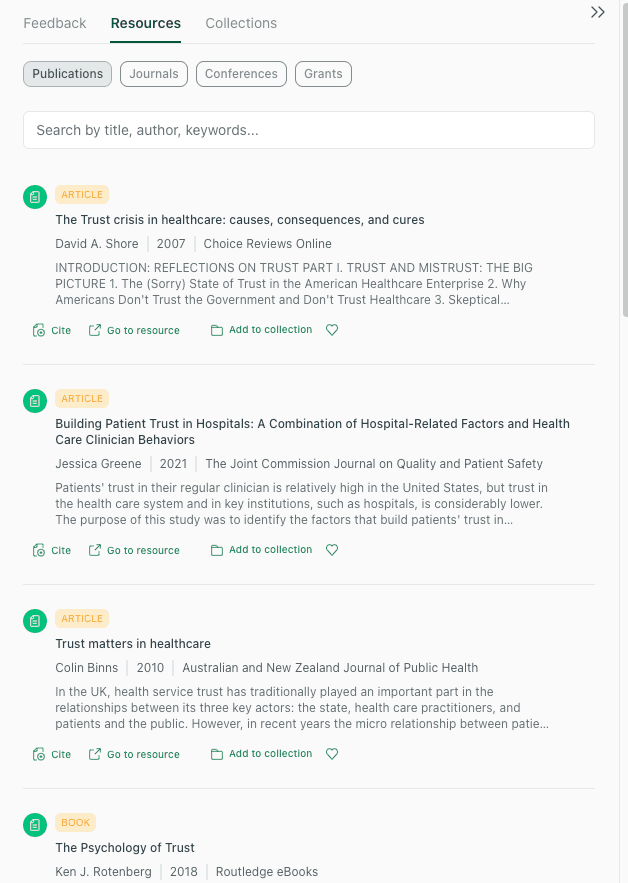Click the green article icon next to Trust crisis in healthcare

pos(35,196)
